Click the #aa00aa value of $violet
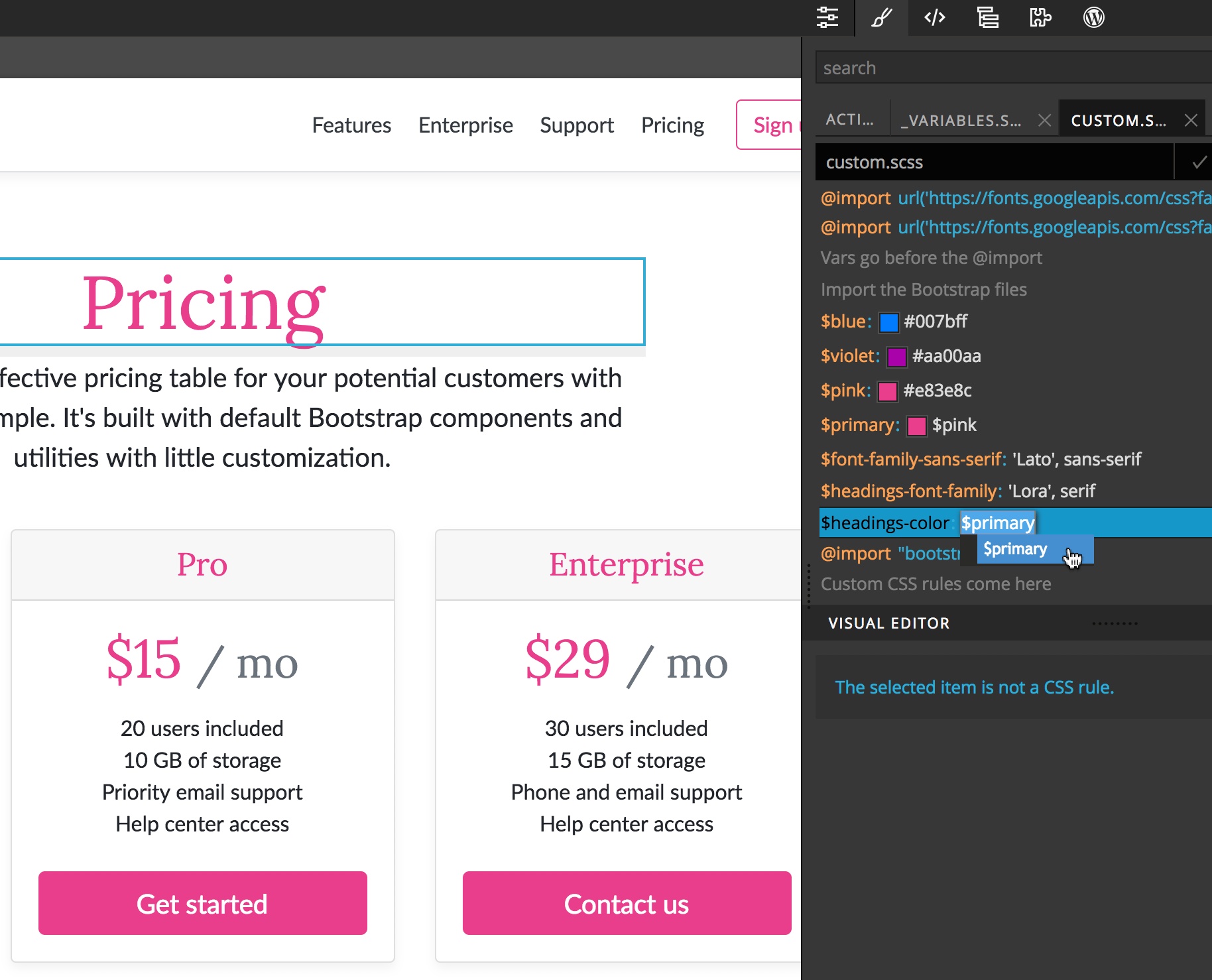The image size is (1212, 980). click(946, 355)
